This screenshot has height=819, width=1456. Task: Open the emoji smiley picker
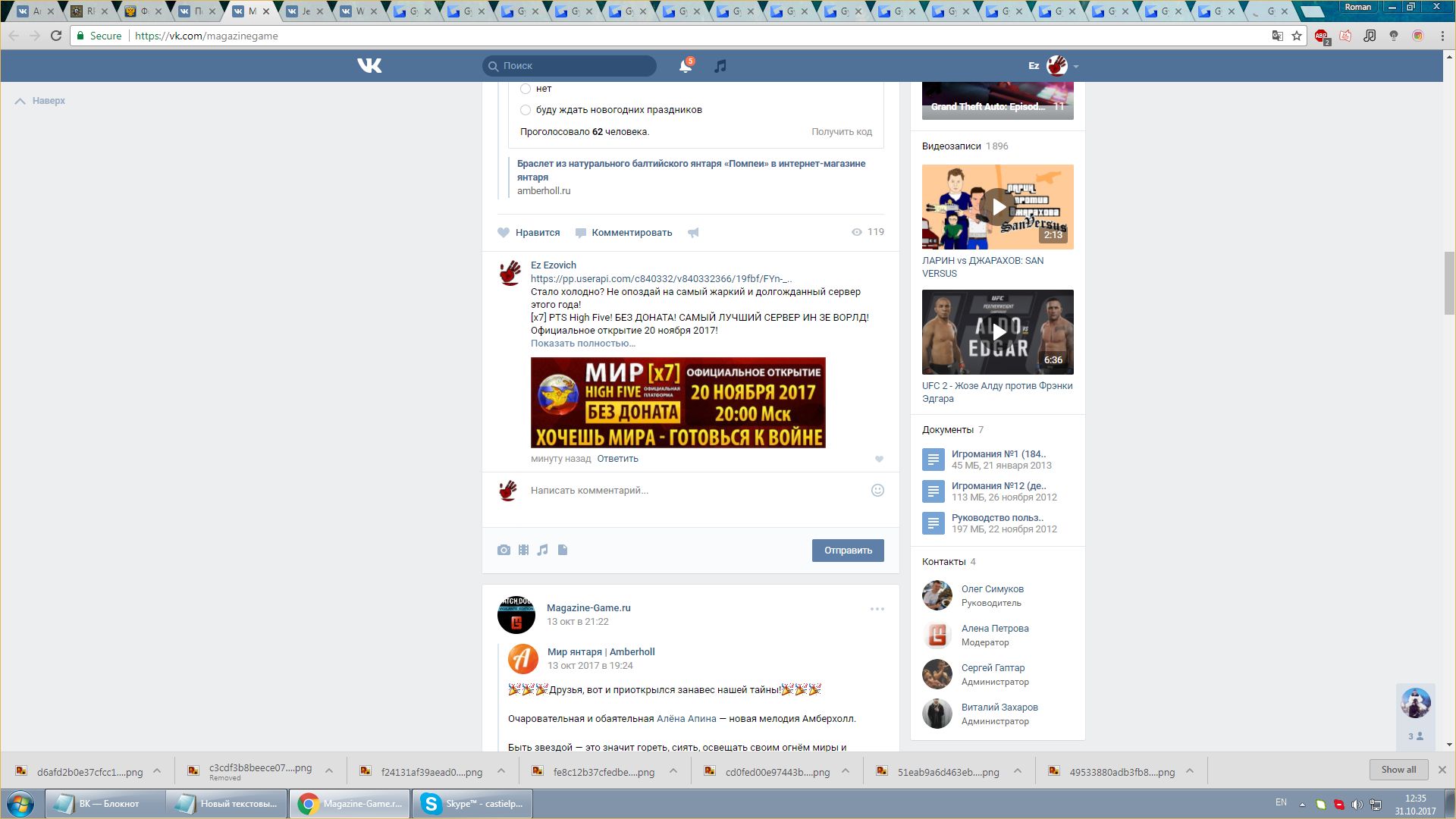coord(877,491)
